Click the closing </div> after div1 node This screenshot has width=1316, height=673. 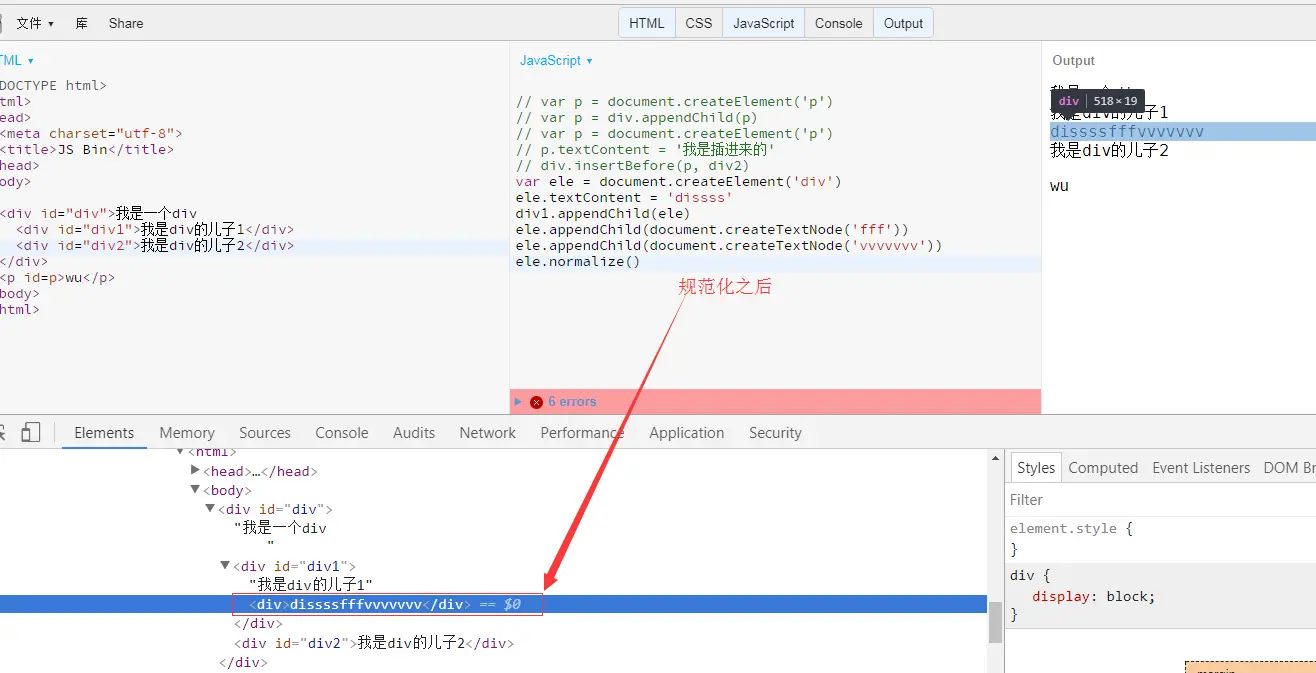coord(258,623)
